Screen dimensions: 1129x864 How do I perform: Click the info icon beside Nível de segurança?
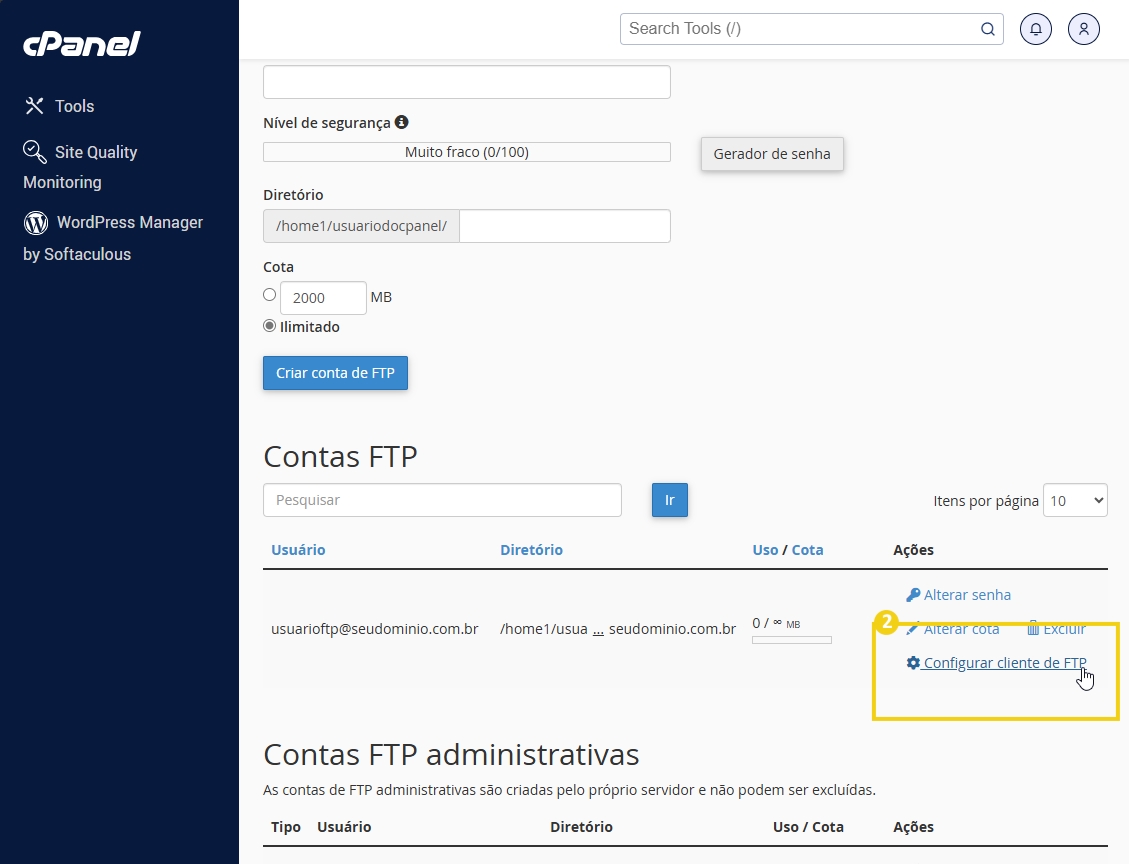point(402,122)
